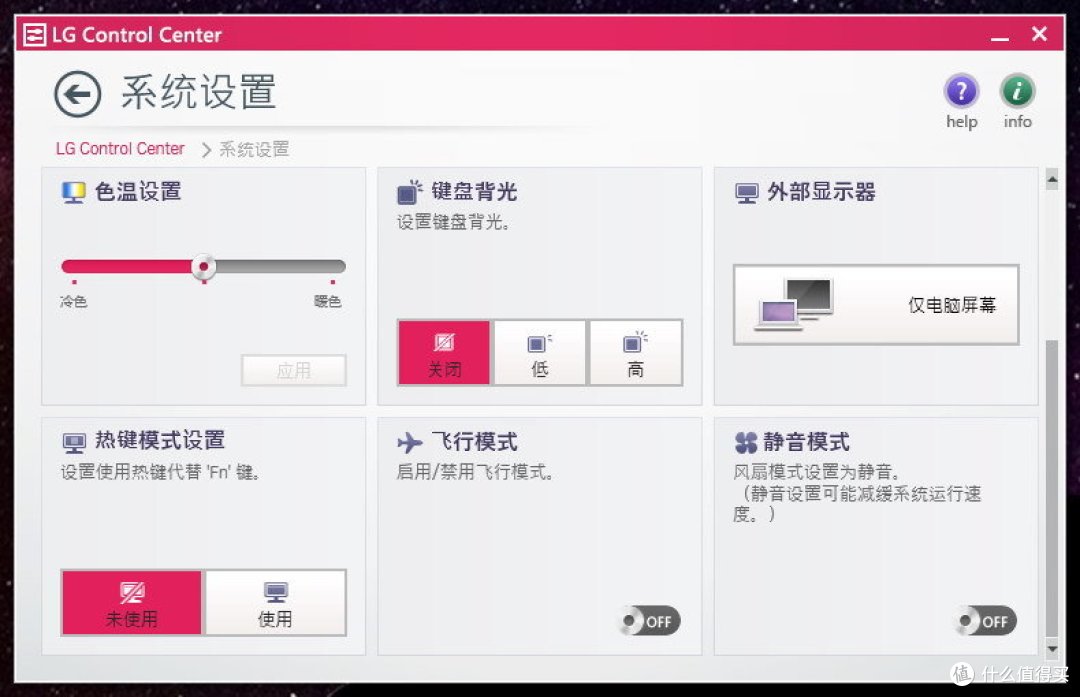Click the hotkey mode settings icon
This screenshot has width=1080, height=697.
(74, 443)
